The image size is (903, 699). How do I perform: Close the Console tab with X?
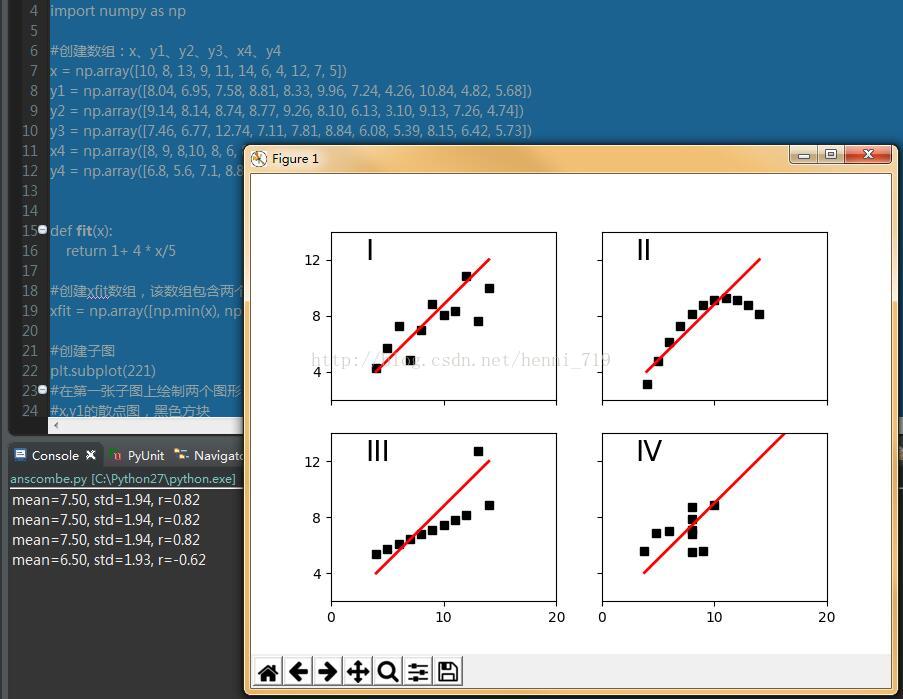(91, 455)
